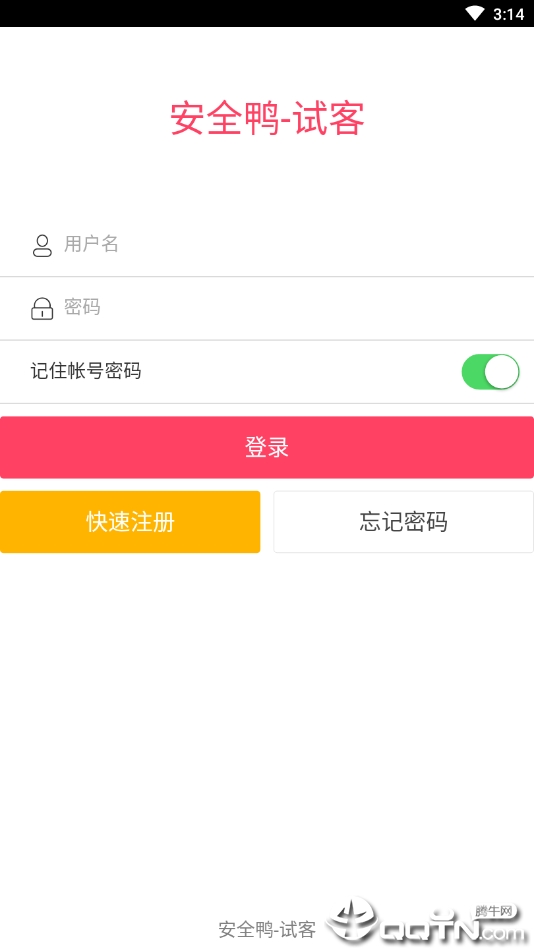Focus the 用户名 input field
The image size is (534, 949).
267,245
